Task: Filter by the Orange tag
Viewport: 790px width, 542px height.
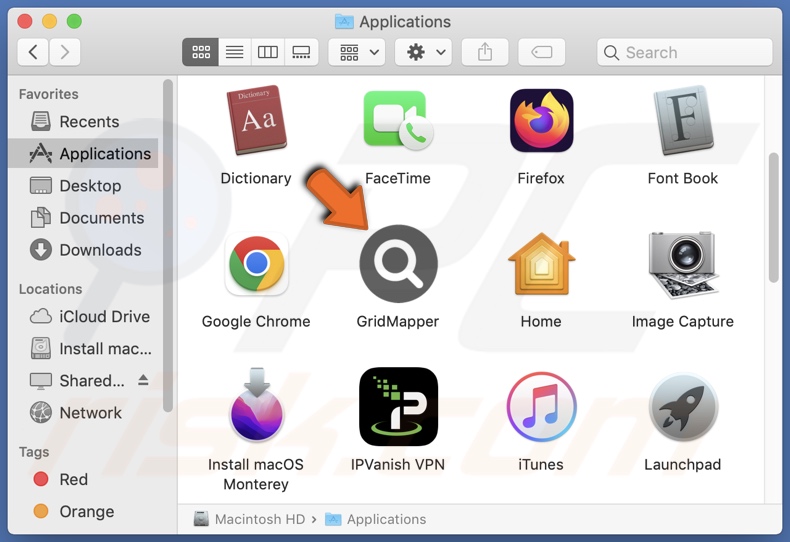Action: click(x=84, y=511)
